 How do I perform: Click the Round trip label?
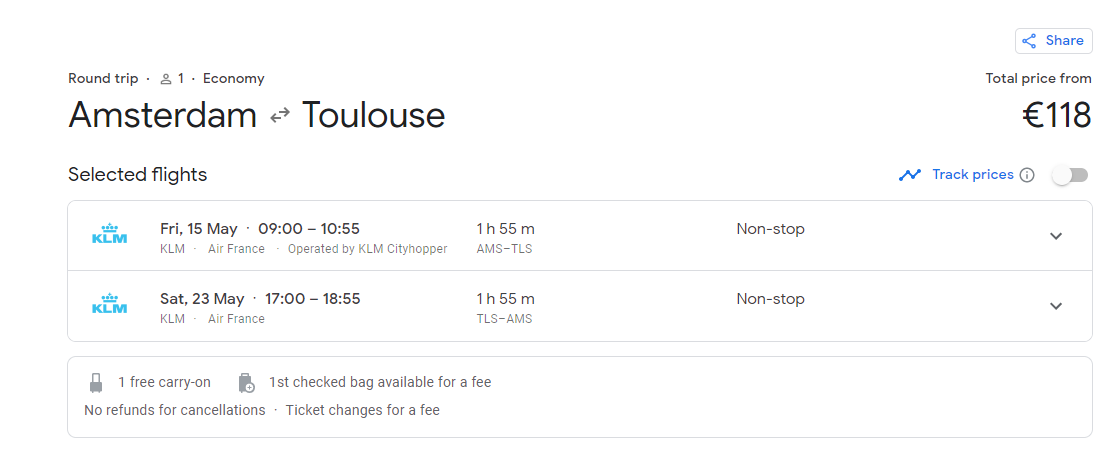(103, 78)
